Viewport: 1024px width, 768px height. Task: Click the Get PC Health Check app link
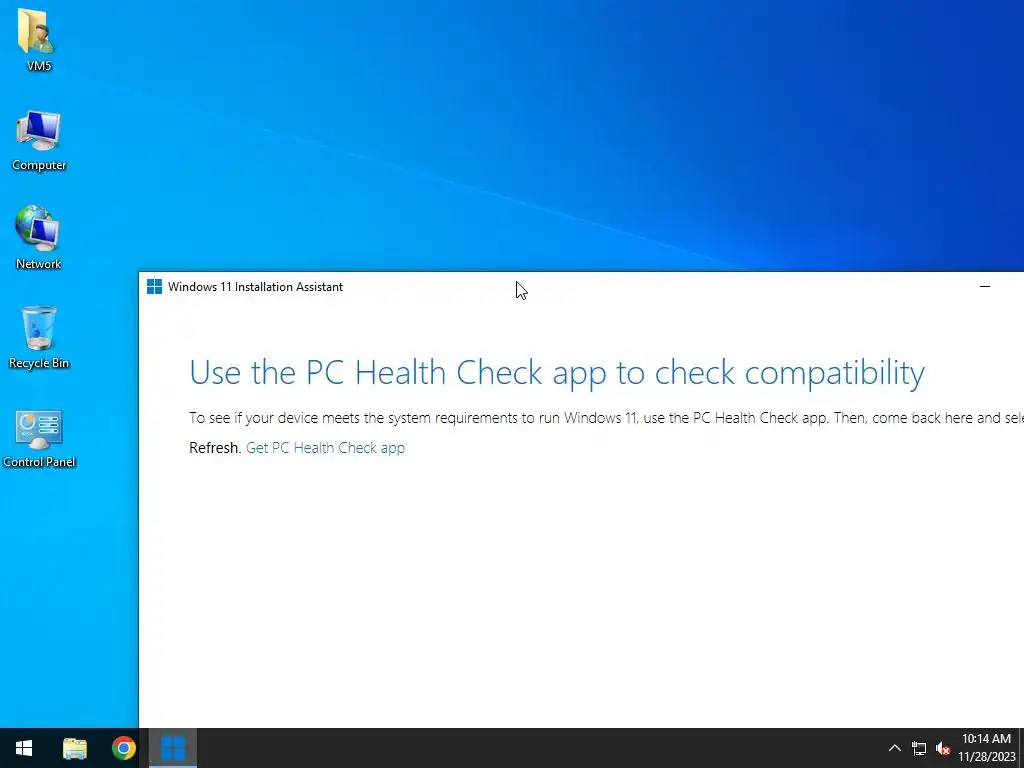(x=325, y=448)
